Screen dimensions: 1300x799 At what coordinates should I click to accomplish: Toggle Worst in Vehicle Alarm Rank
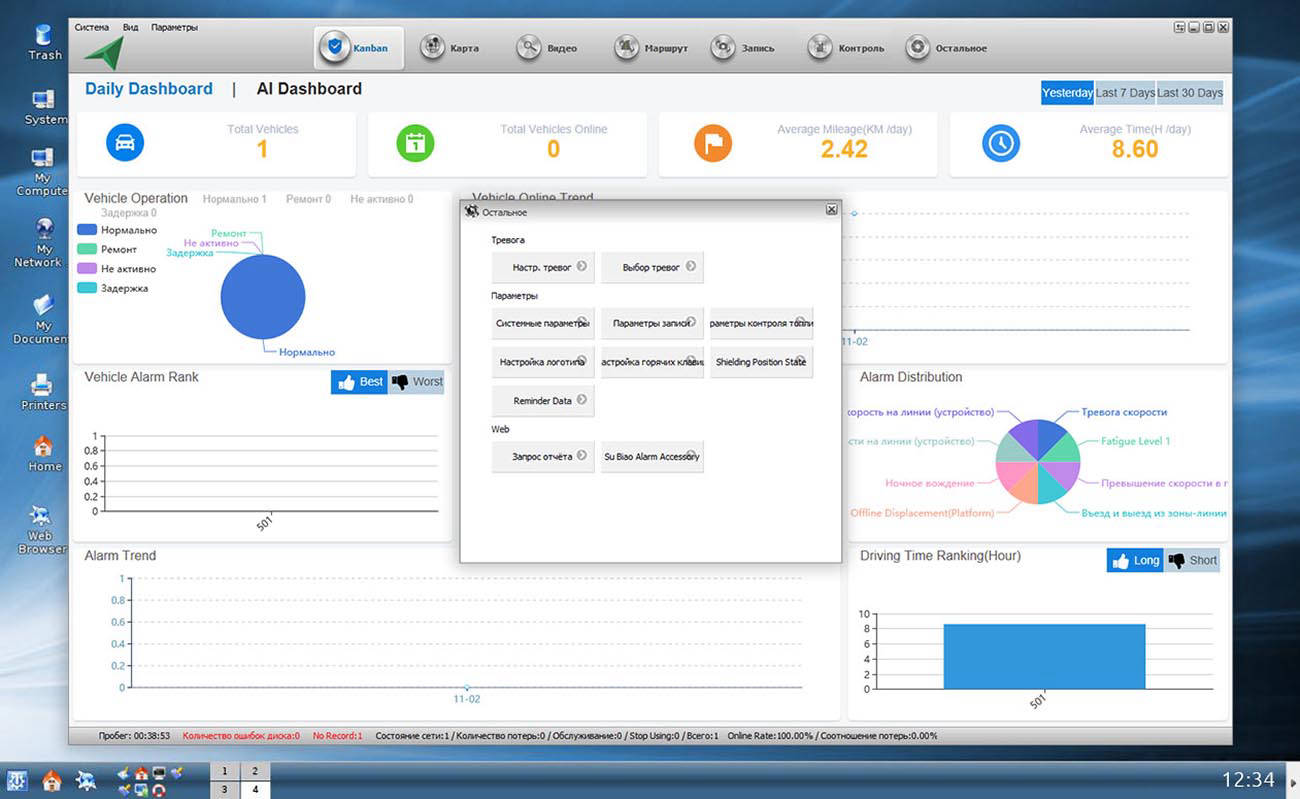416,382
